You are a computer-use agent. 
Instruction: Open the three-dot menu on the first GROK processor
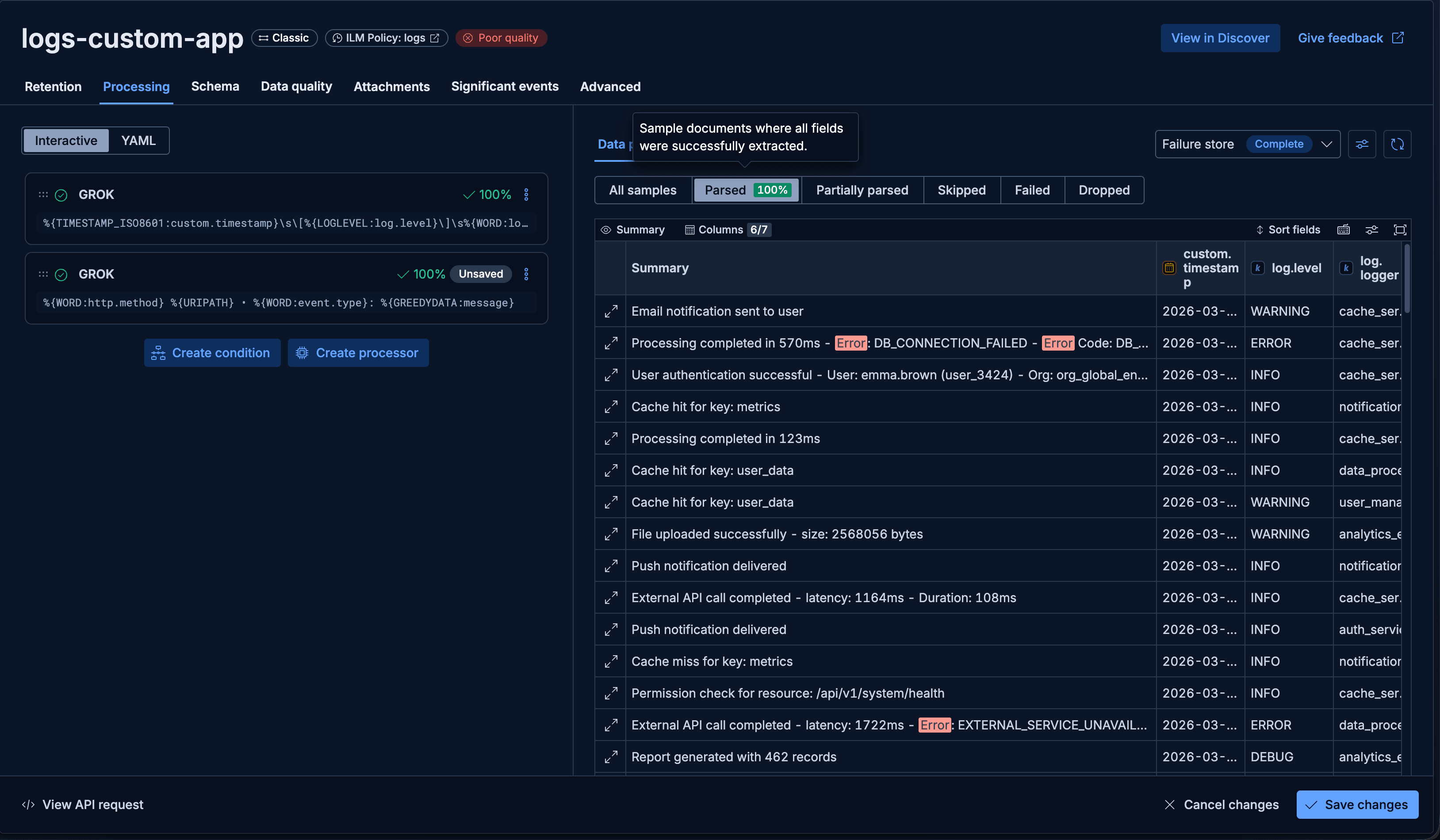click(x=526, y=194)
